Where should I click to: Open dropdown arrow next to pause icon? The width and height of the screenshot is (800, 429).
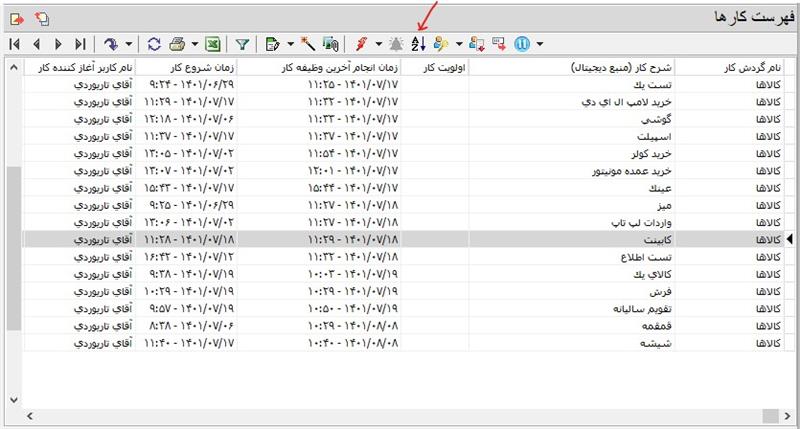(540, 44)
